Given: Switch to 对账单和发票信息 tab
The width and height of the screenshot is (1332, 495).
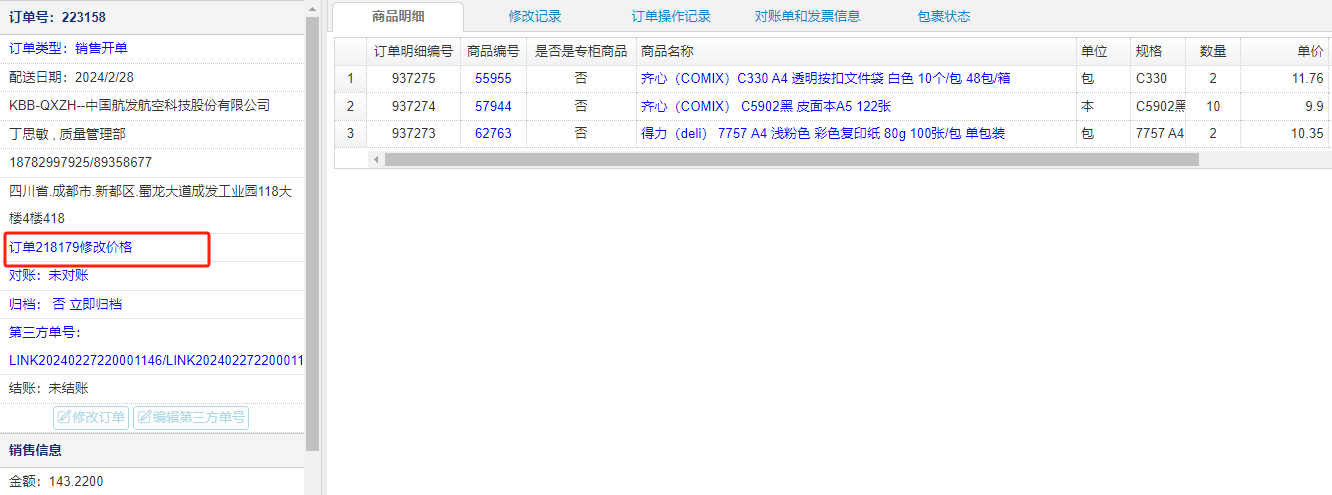Looking at the screenshot, I should tap(807, 16).
